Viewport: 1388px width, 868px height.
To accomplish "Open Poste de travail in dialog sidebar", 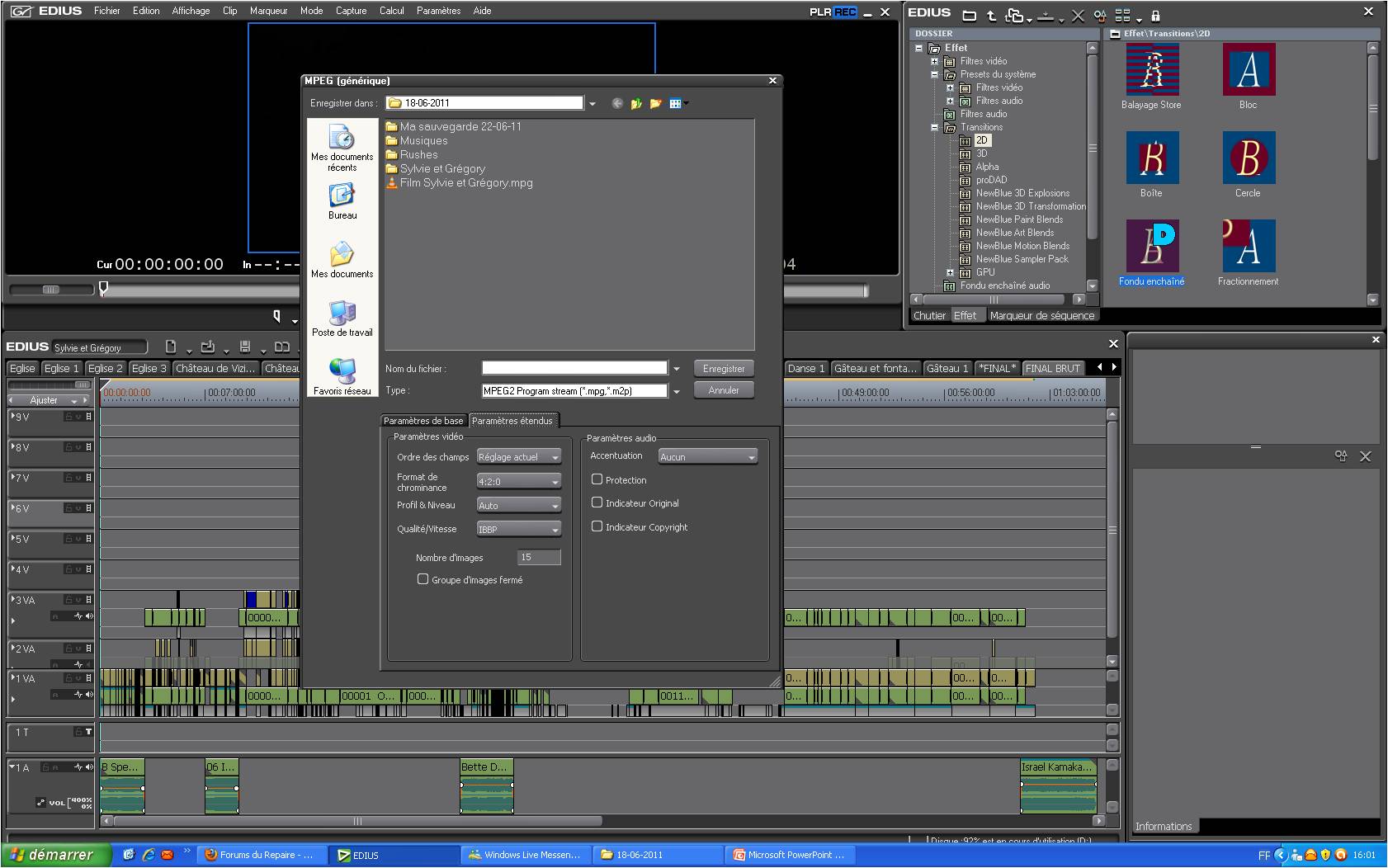I will click(342, 318).
